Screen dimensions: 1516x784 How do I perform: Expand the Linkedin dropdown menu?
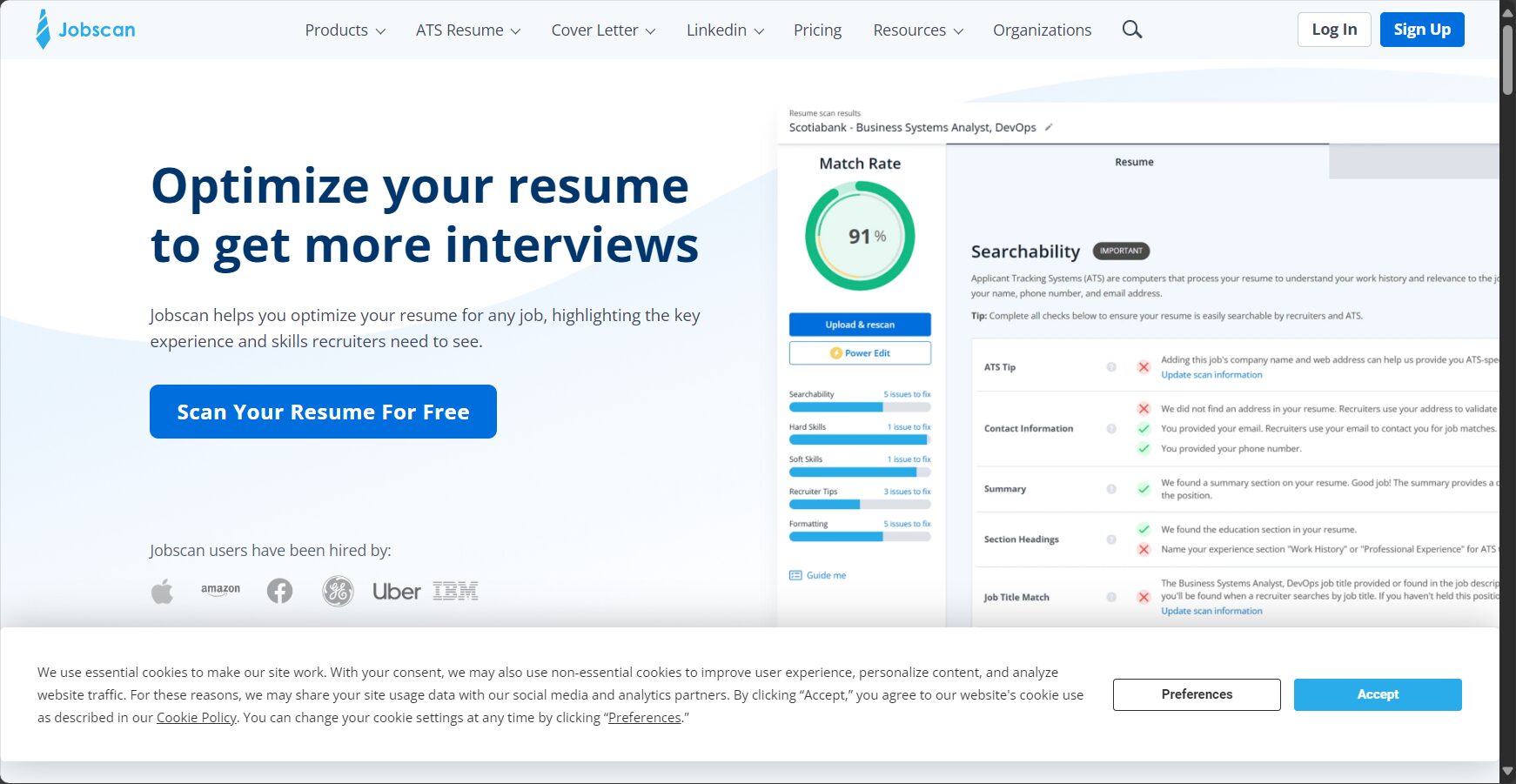coord(725,30)
